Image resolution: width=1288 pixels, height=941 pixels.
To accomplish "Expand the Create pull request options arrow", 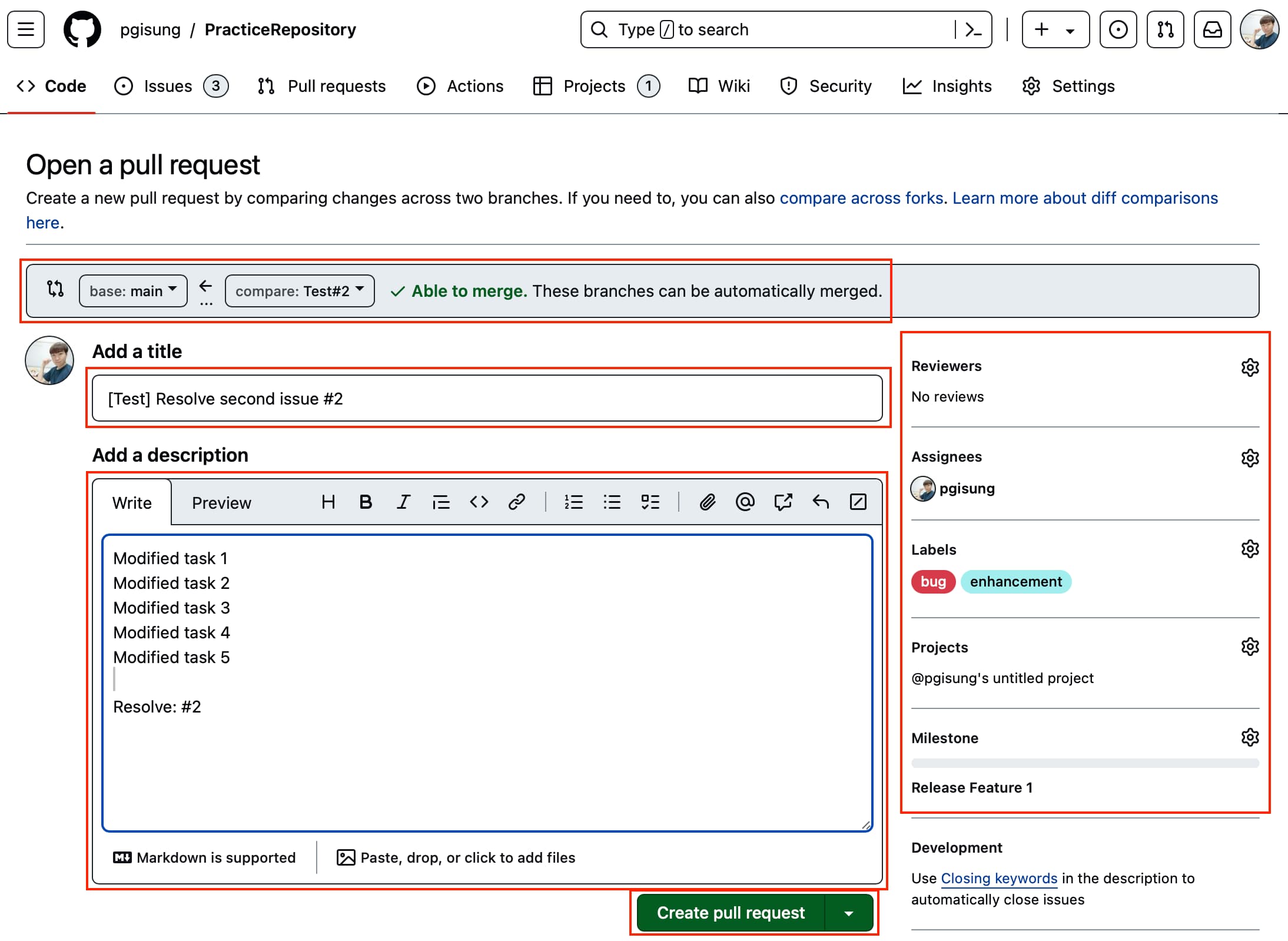I will pos(849,913).
